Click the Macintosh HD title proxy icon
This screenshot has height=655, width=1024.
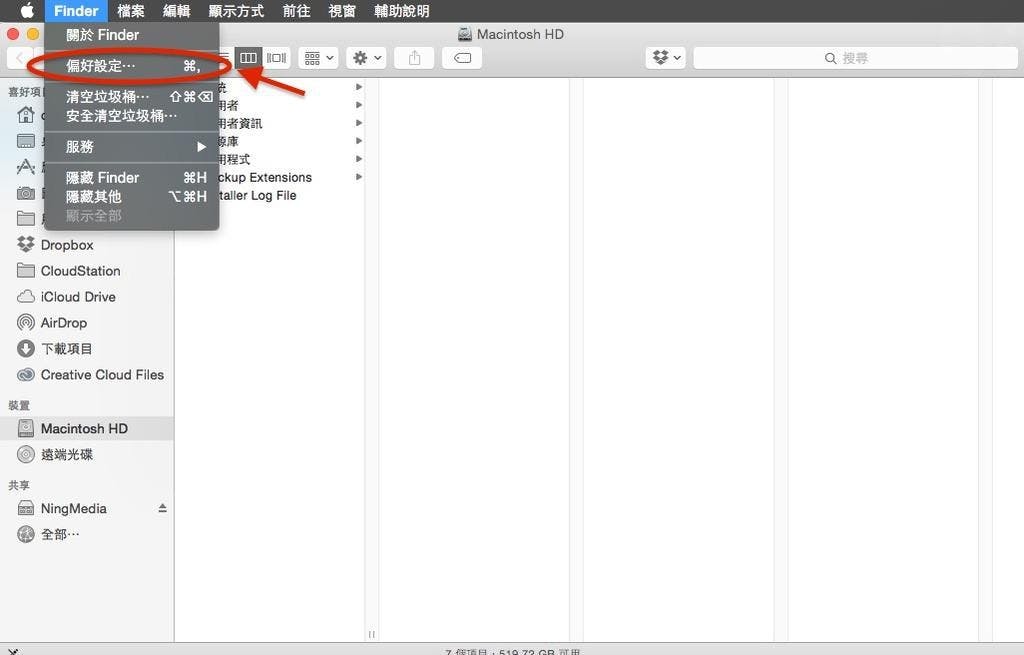[x=464, y=34]
